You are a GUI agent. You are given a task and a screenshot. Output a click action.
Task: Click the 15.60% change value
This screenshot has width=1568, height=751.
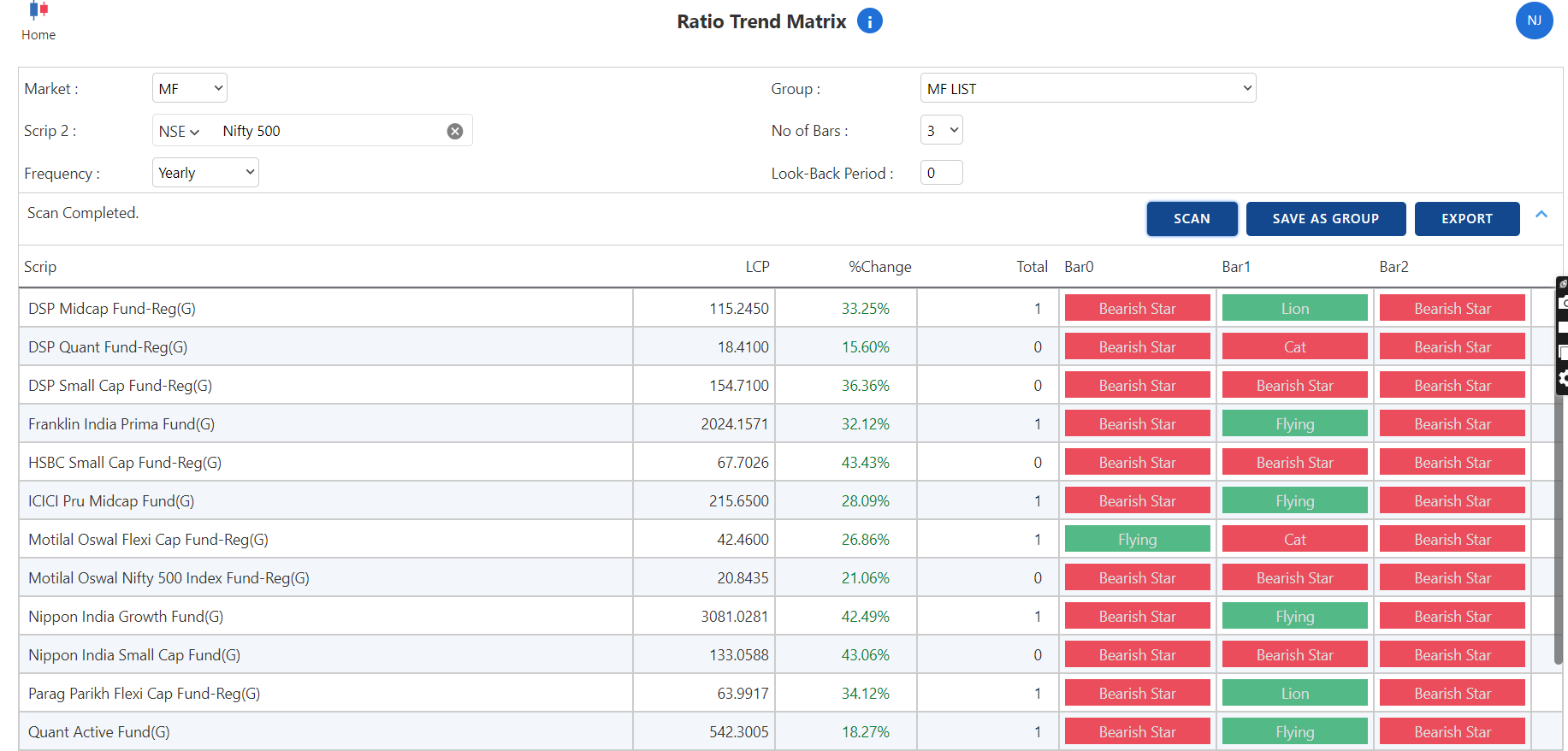[x=866, y=347]
